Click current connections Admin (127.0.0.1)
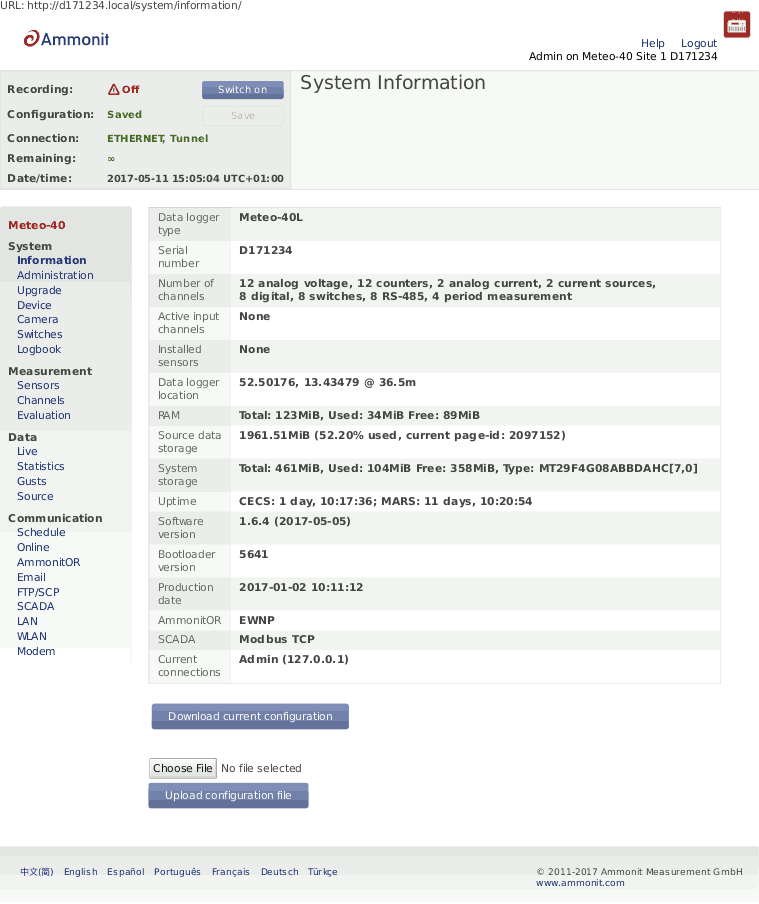 tap(294, 659)
